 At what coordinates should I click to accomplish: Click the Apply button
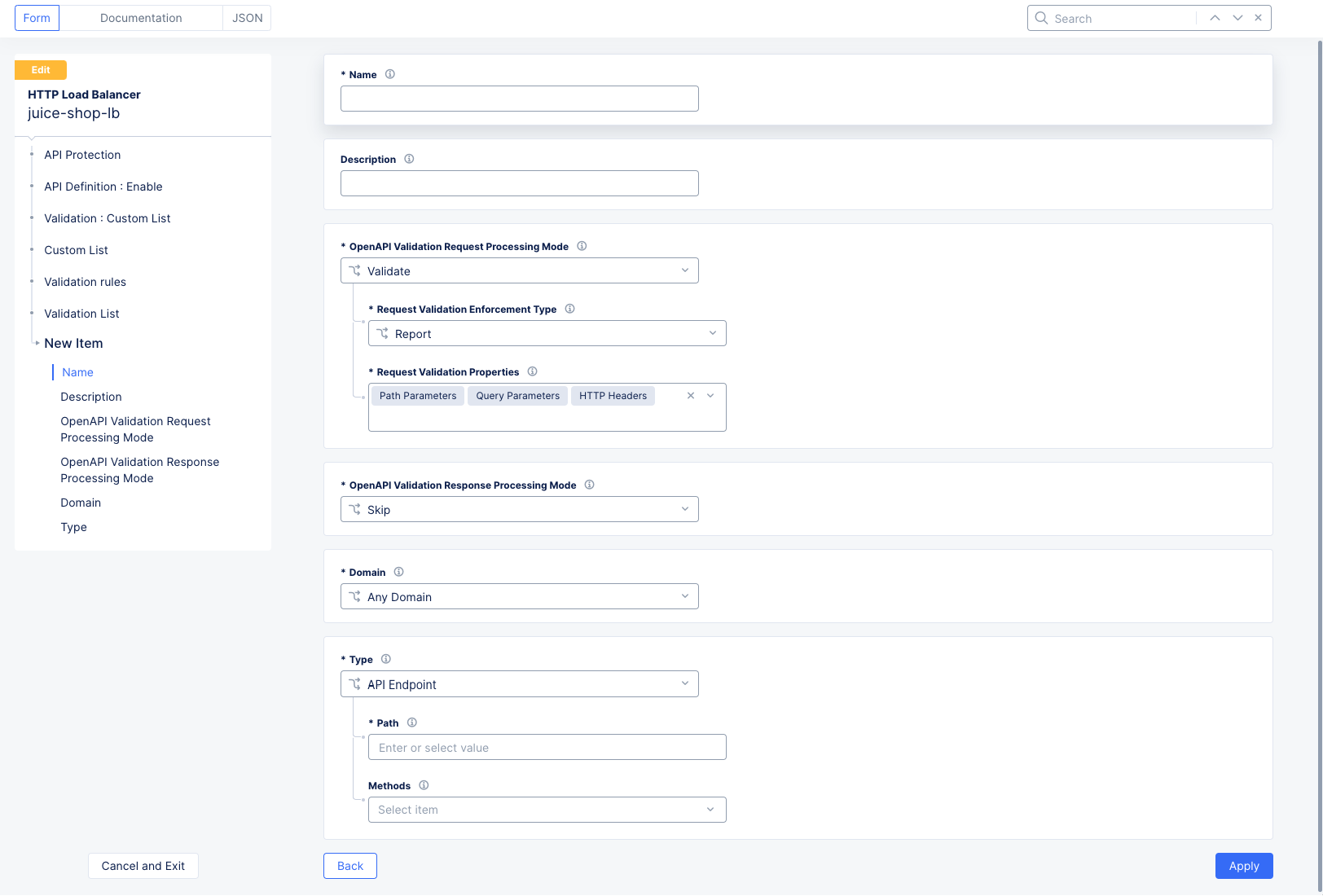(x=1243, y=866)
